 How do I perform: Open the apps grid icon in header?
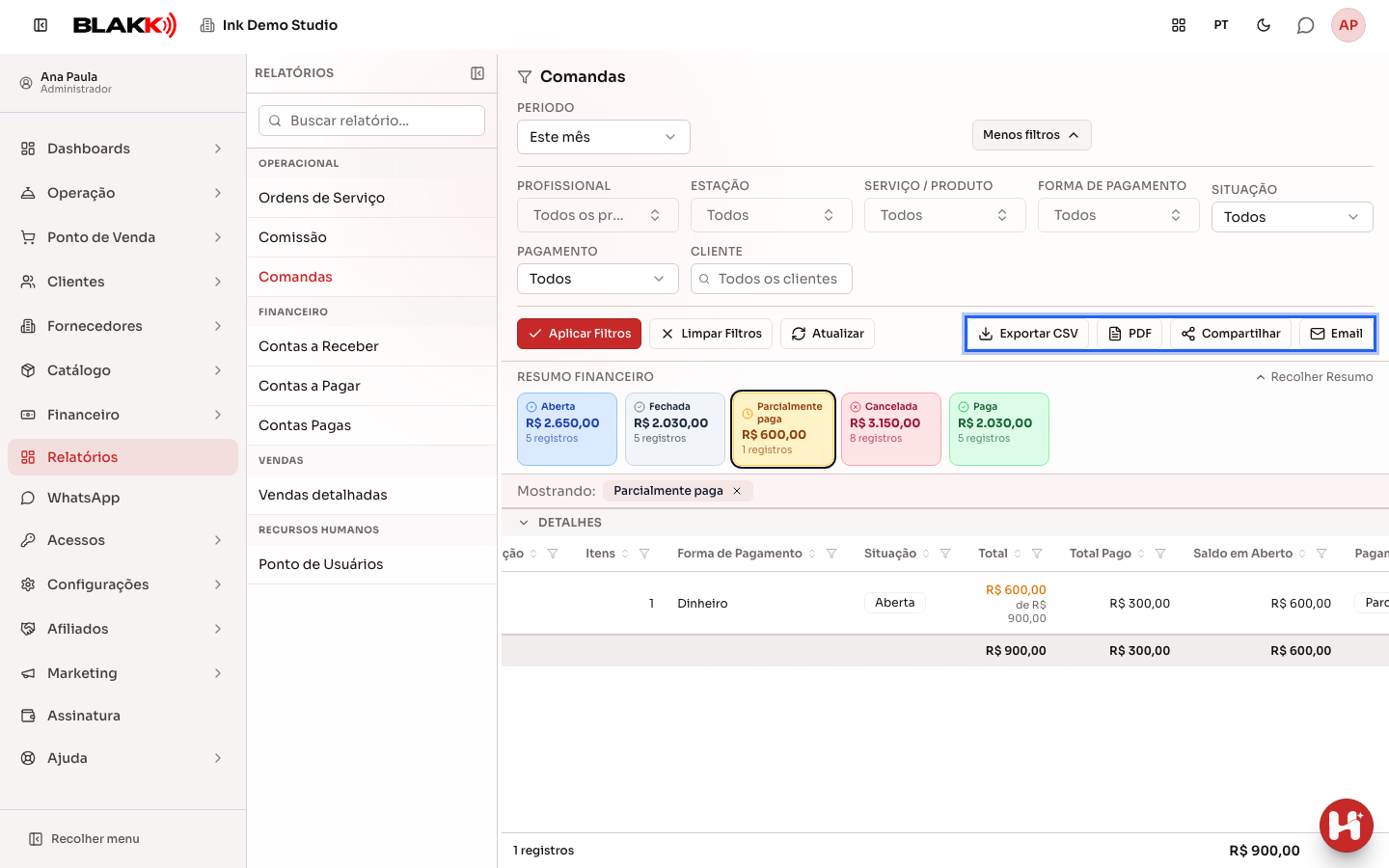pyautogui.click(x=1179, y=25)
